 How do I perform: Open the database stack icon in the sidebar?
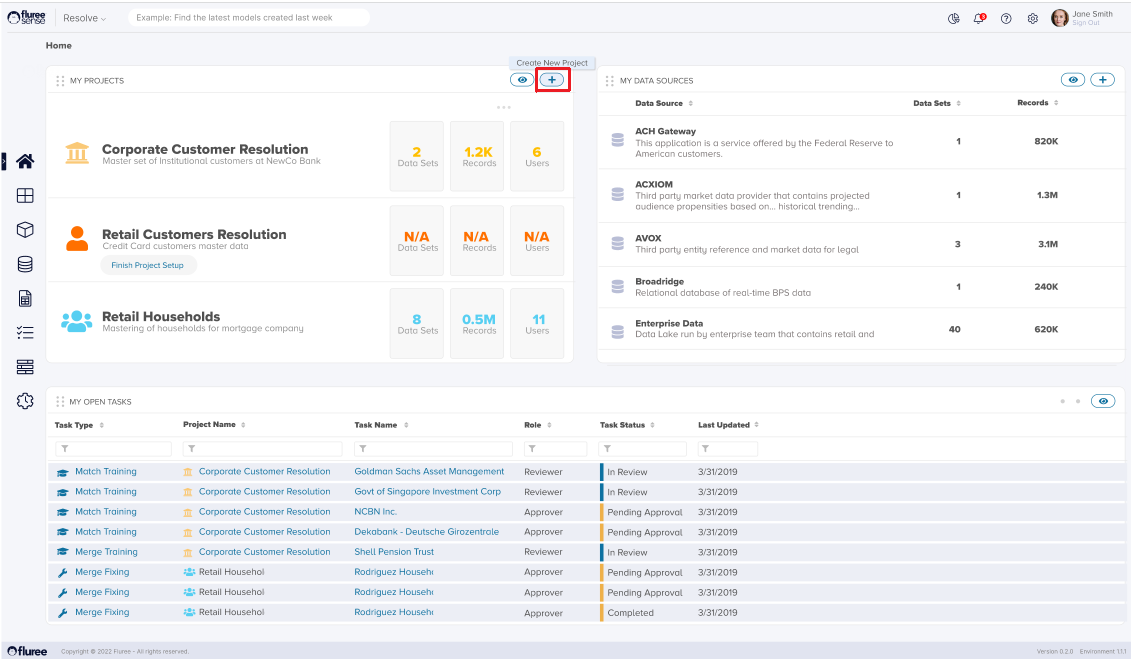coord(25,264)
